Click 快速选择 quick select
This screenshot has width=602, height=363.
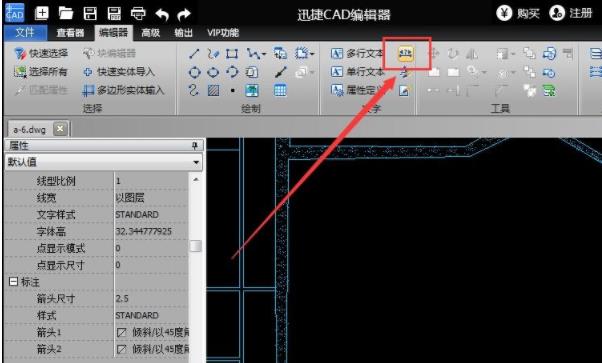click(41, 53)
